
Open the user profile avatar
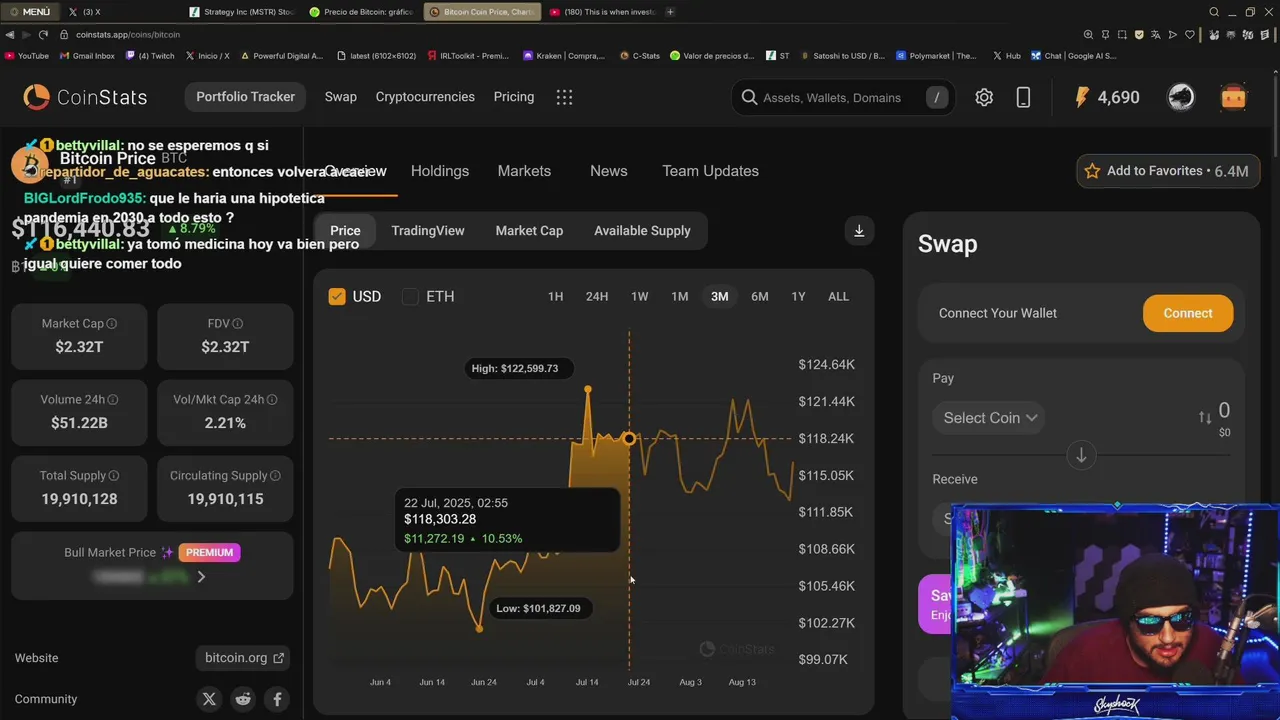tap(1181, 97)
